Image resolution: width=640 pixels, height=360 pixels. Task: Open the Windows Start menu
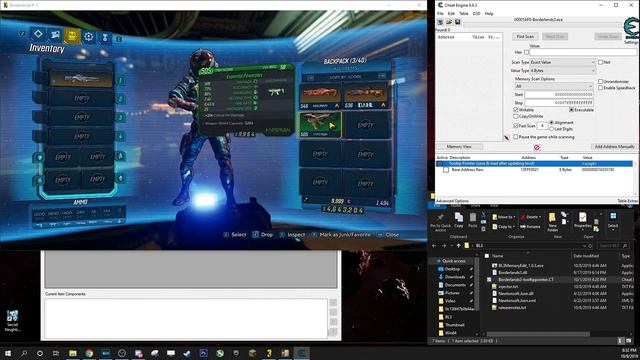point(8,353)
